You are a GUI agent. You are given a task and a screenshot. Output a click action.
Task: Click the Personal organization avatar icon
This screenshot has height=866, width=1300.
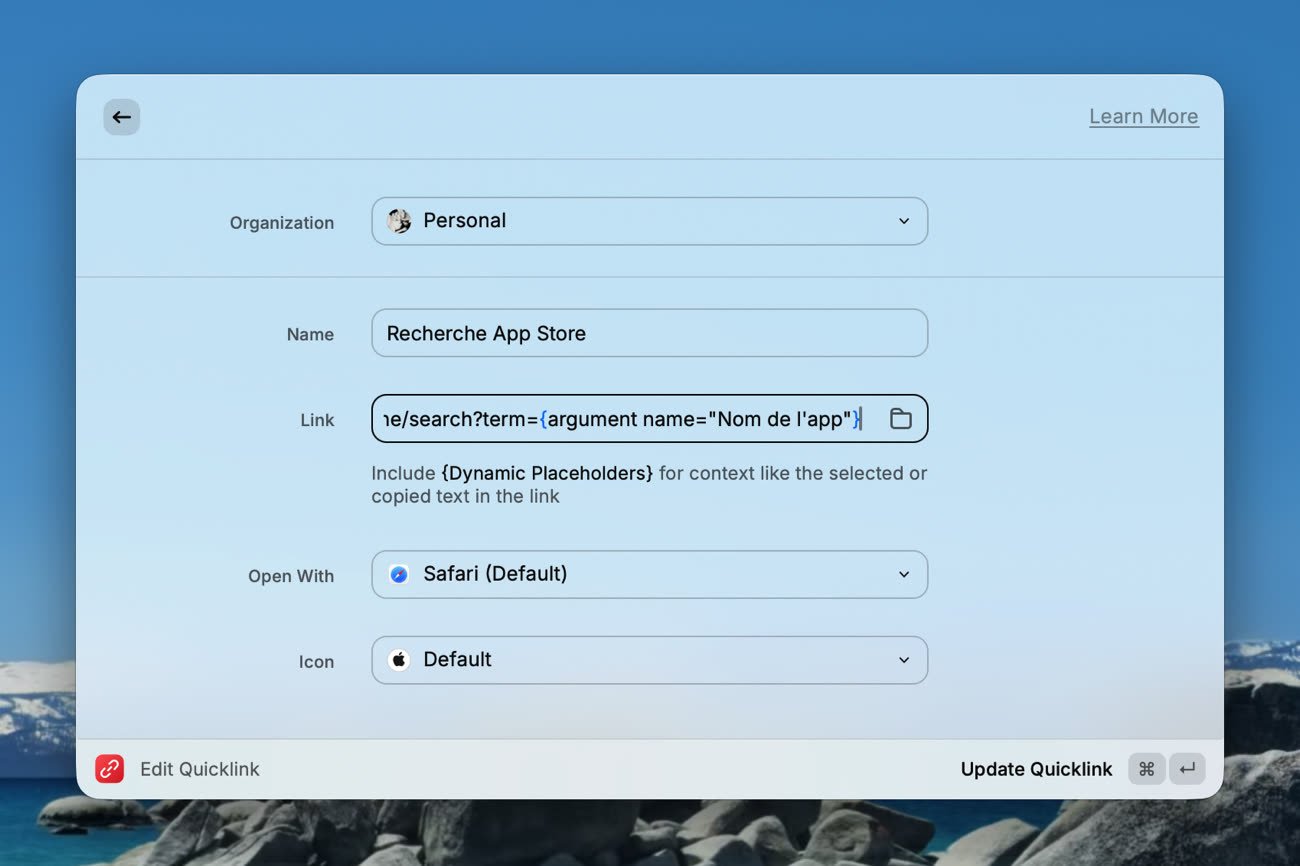pos(399,221)
